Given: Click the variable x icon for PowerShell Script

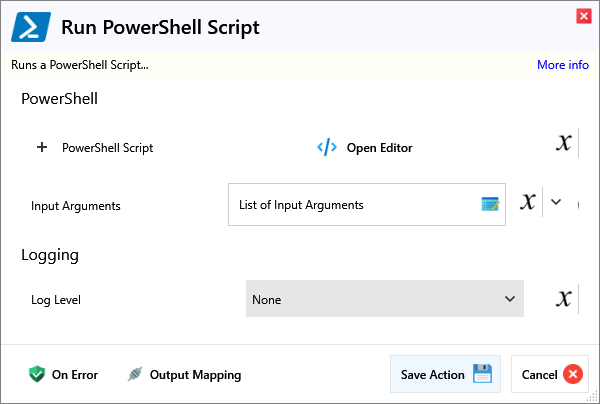Looking at the screenshot, I should pos(564,143).
